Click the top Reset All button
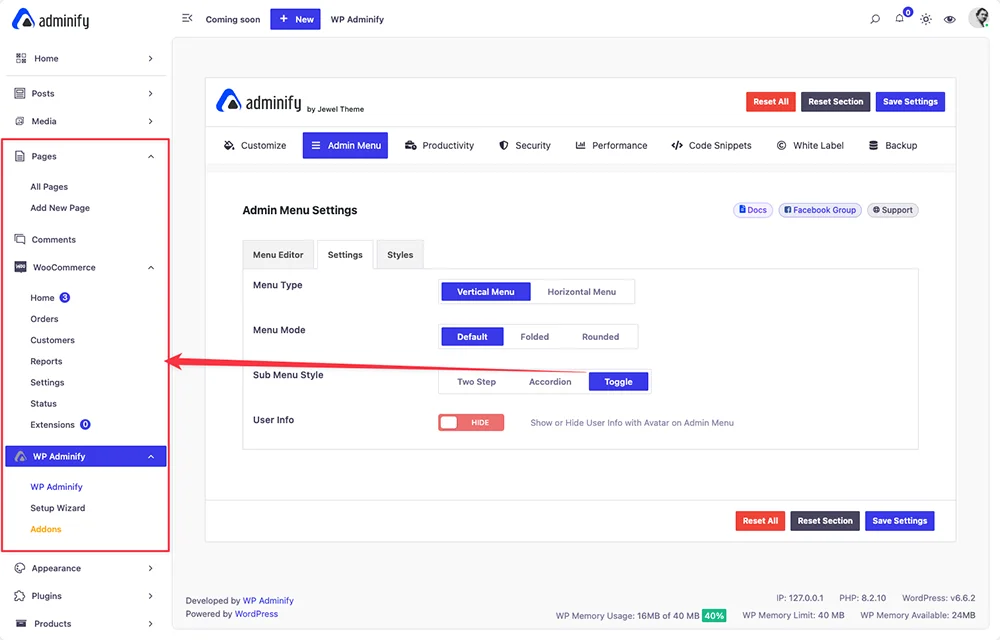Image resolution: width=1000 pixels, height=640 pixels. [x=770, y=101]
